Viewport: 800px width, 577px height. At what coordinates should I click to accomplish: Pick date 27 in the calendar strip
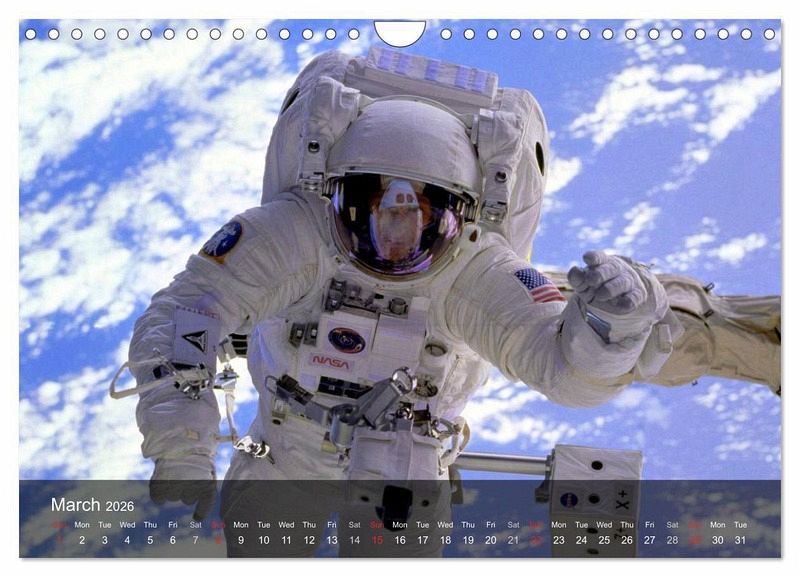coord(649,540)
